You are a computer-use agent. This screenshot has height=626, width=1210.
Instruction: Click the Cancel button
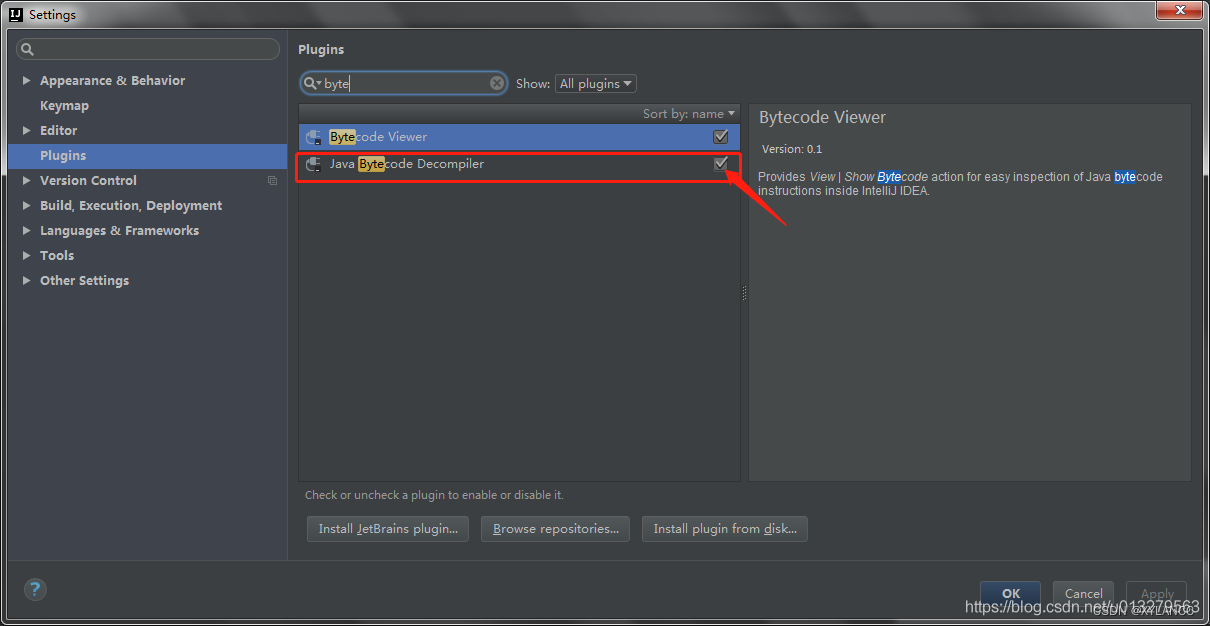[x=1083, y=593]
